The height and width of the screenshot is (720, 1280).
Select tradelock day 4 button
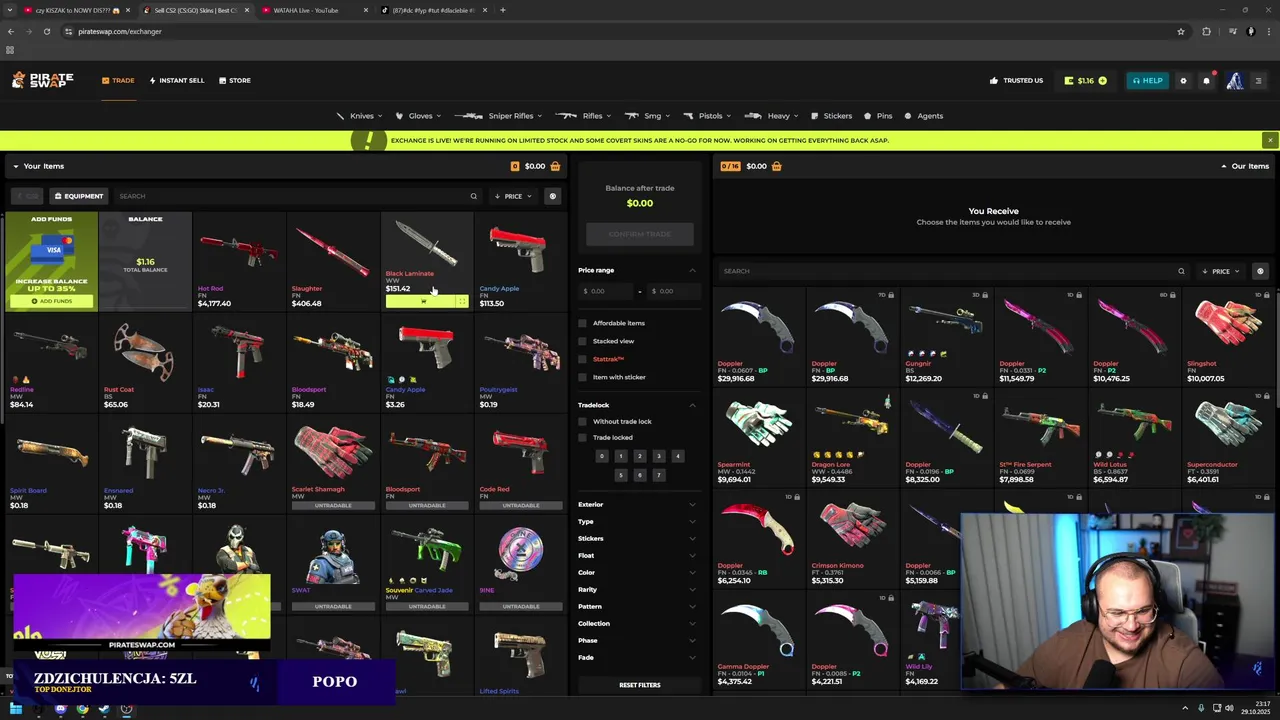point(677,456)
